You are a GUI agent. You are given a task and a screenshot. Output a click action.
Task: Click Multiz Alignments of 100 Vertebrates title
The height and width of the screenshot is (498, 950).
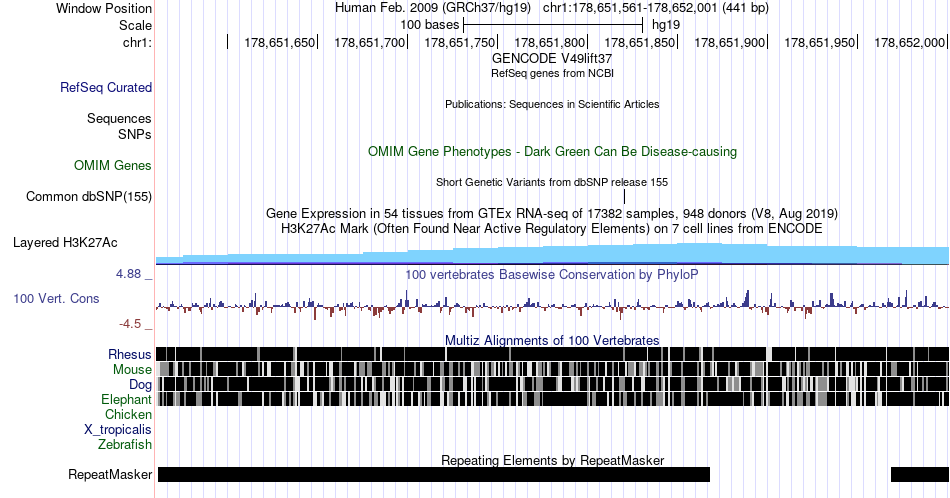click(552, 340)
